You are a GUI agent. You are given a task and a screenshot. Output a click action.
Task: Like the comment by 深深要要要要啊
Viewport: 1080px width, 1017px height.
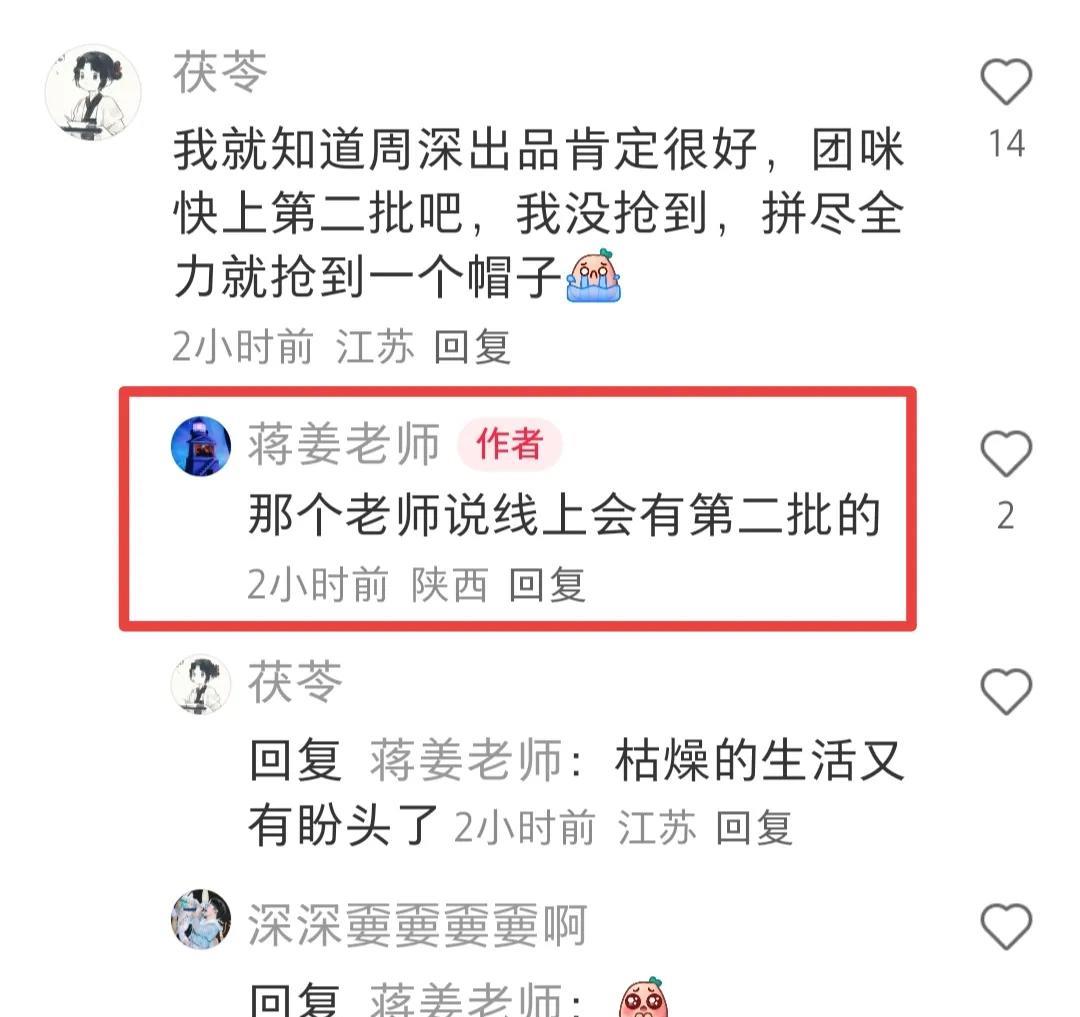[1006, 926]
